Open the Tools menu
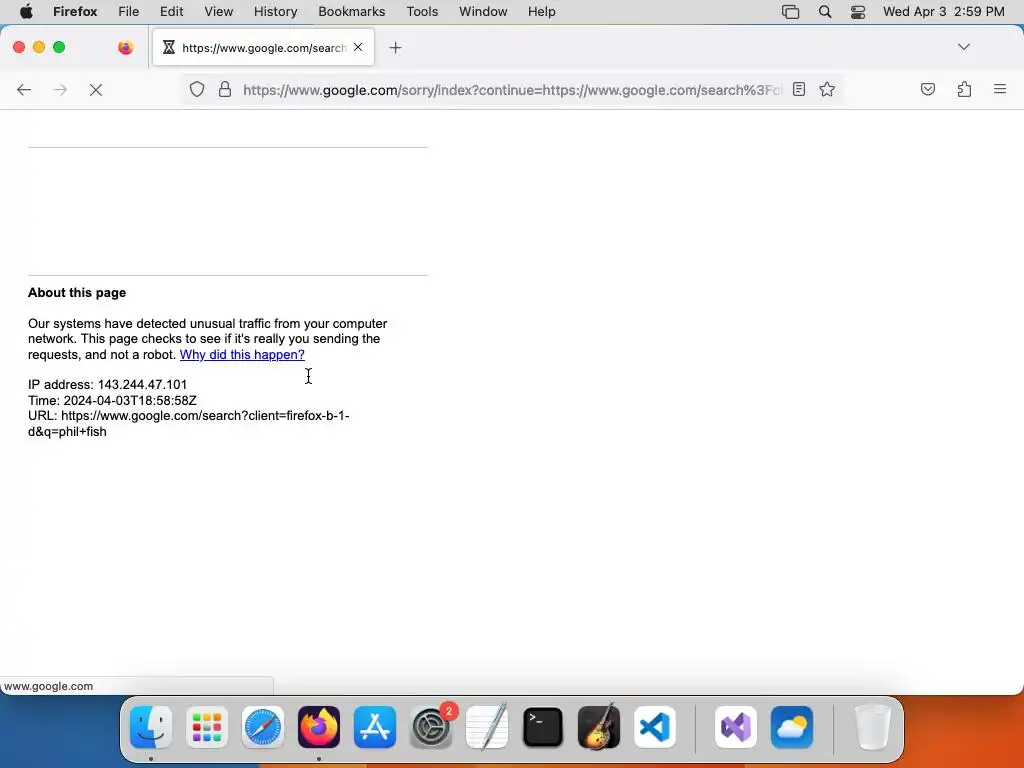 [423, 12]
